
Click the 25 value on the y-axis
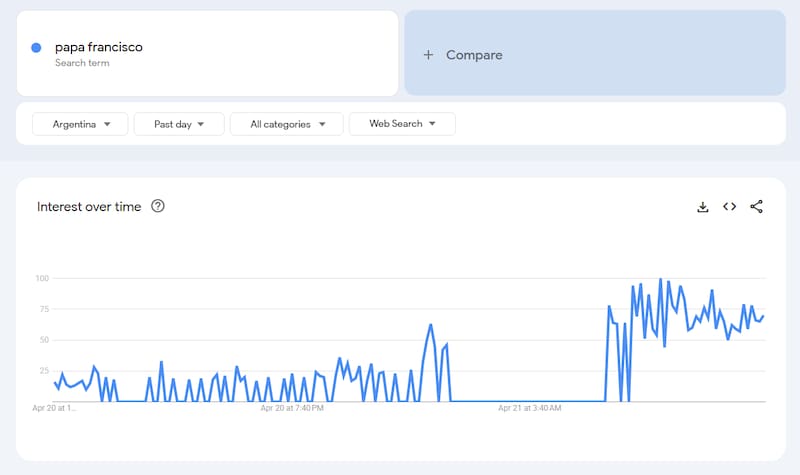tap(44, 371)
